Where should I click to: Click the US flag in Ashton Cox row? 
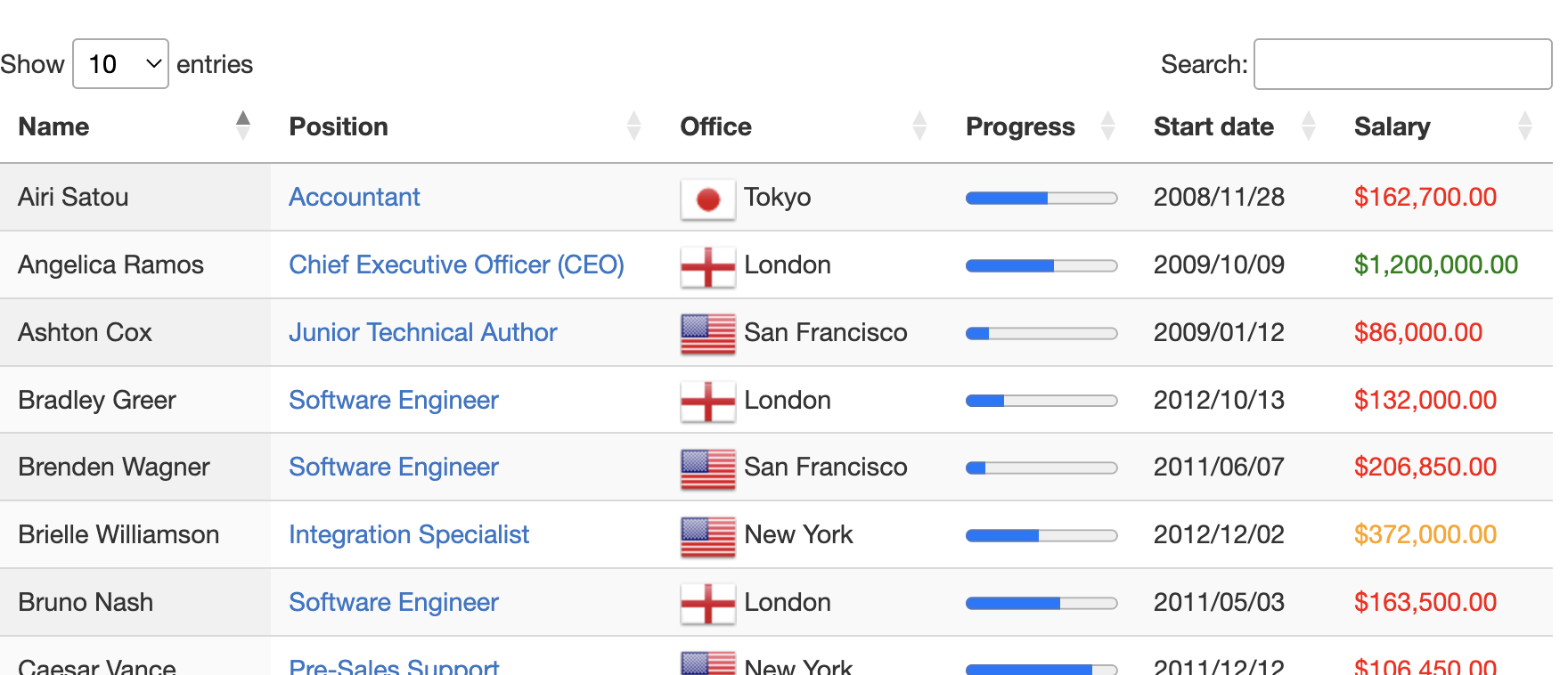click(x=708, y=334)
